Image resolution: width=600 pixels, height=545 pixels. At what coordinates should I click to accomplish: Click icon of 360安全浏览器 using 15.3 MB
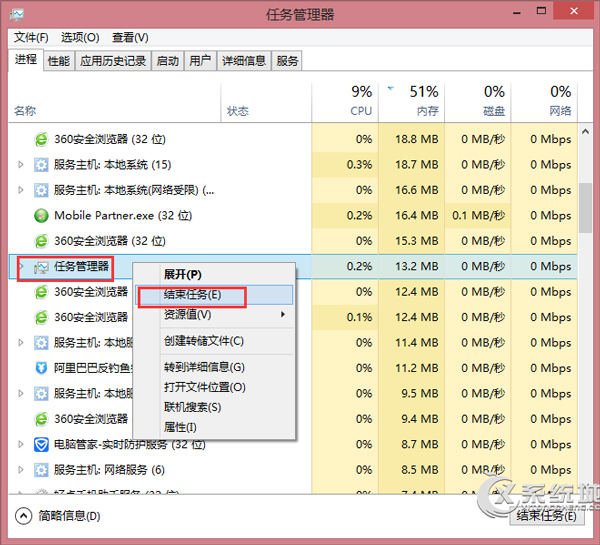pos(41,241)
